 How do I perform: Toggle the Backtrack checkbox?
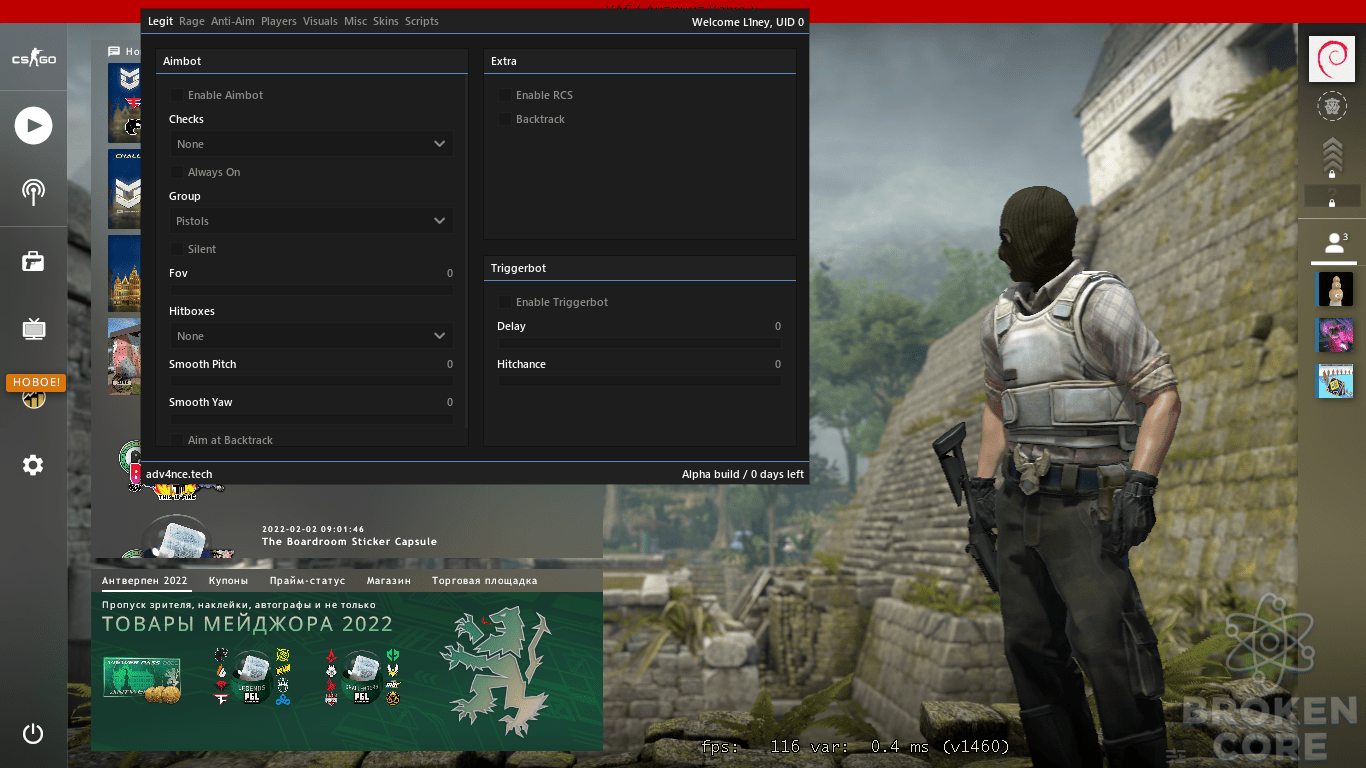pos(506,119)
